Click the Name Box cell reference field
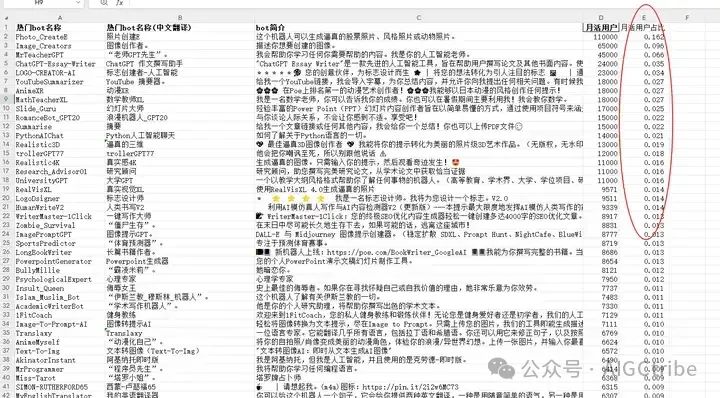720x398 pixels. click(39, 2)
